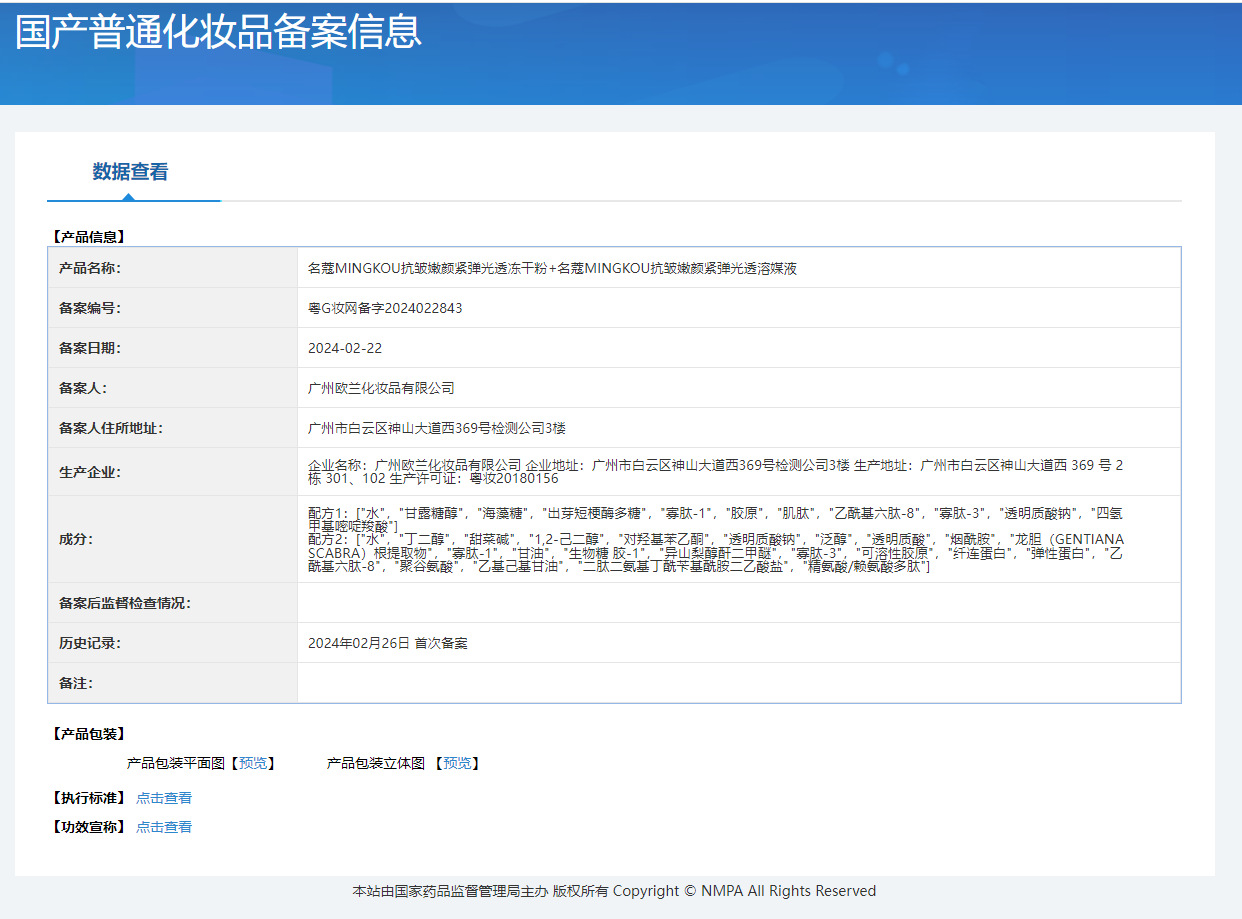The width and height of the screenshot is (1242, 919).
Task: Click the 生产企业 label cell
Action: coord(173,472)
